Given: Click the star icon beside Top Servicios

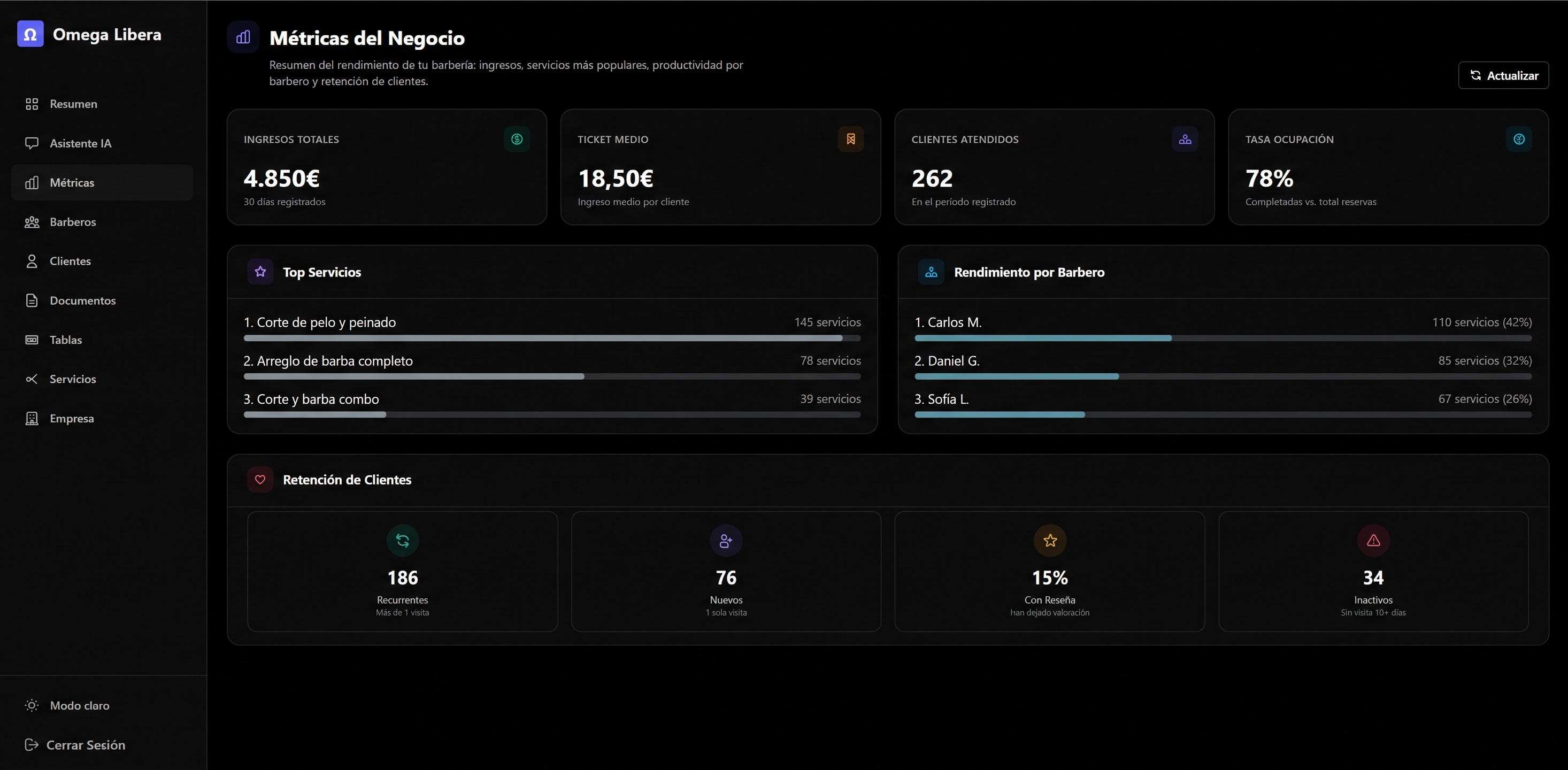Looking at the screenshot, I should (260, 272).
